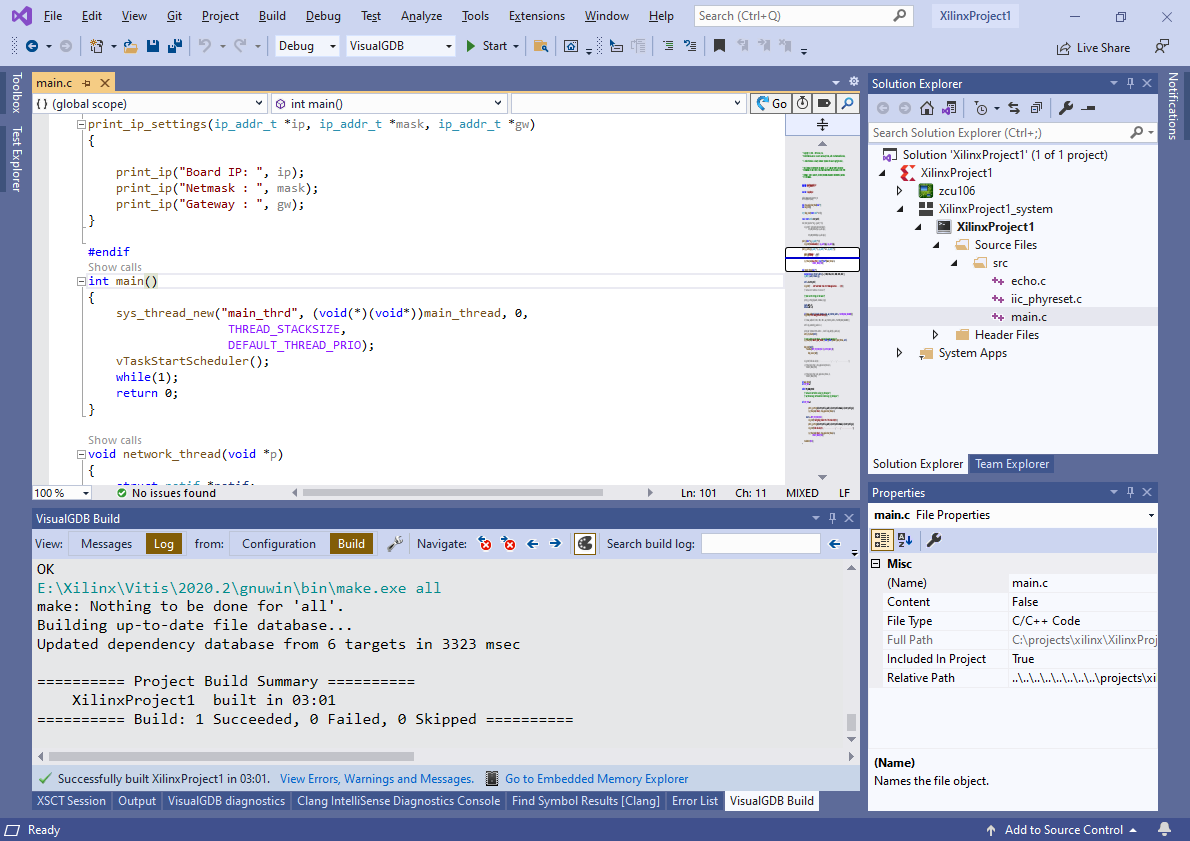Collapse the int main() code block
The width and height of the screenshot is (1190, 841).
tap(81, 282)
